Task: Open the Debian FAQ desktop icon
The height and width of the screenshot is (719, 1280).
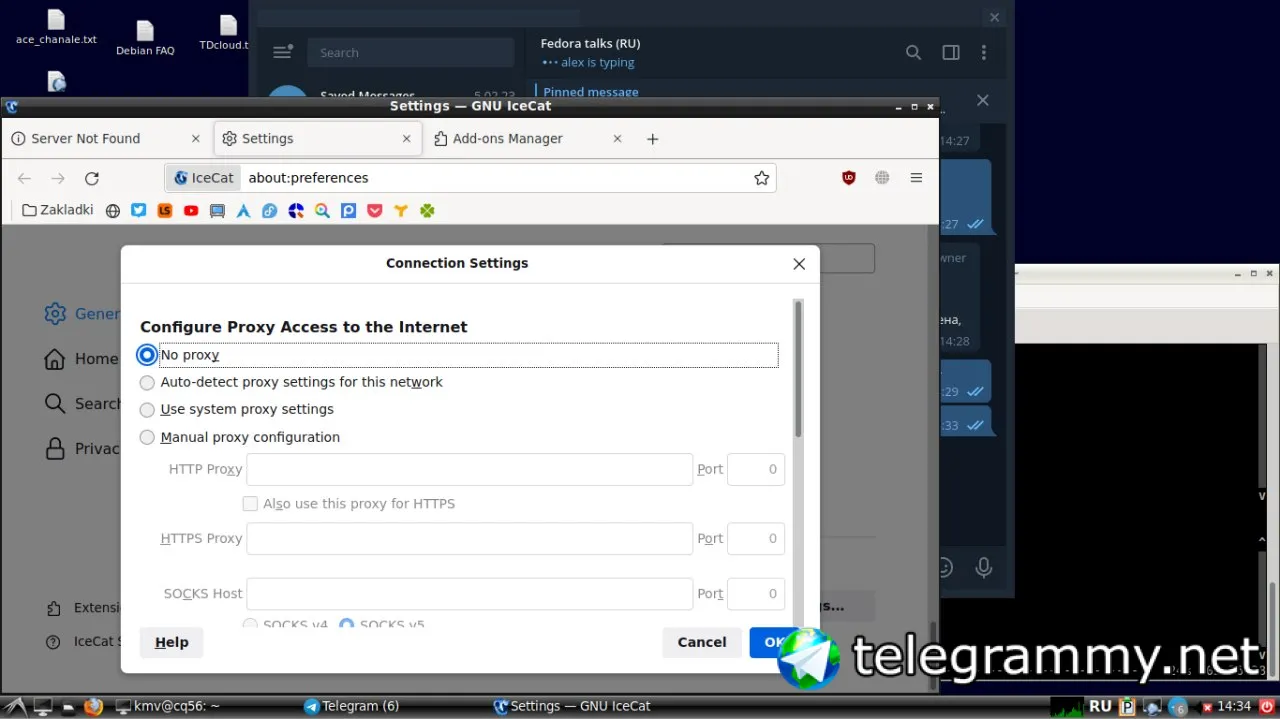Action: pyautogui.click(x=145, y=39)
